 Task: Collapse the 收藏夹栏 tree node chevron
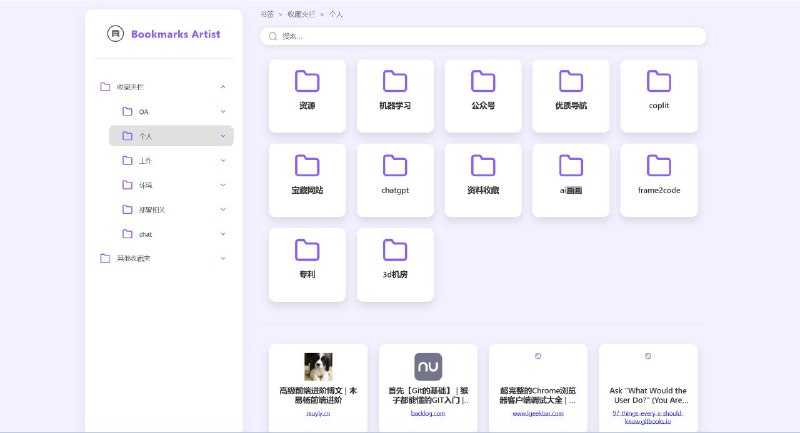[x=223, y=87]
